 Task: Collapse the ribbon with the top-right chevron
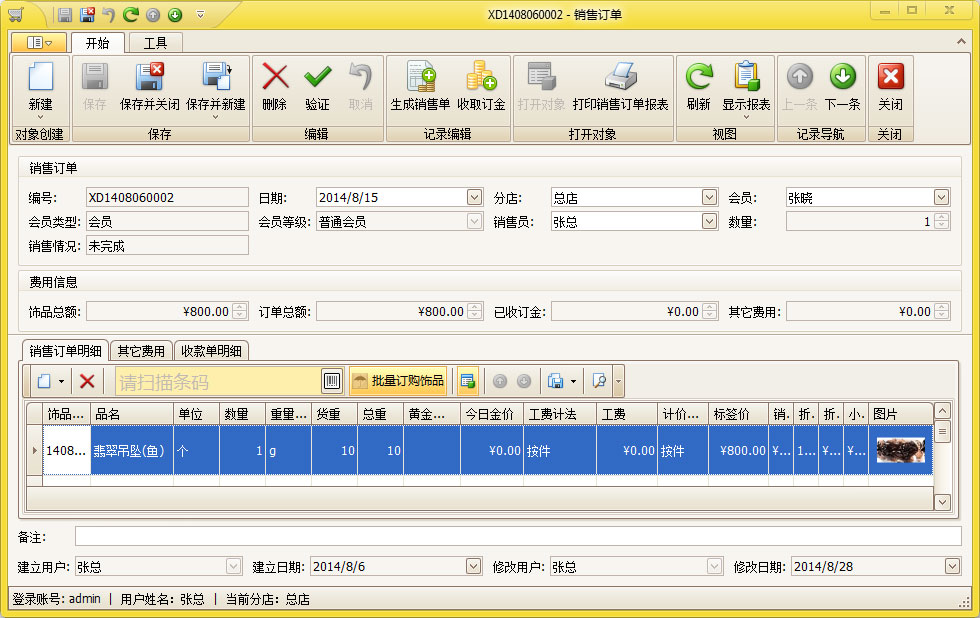click(x=961, y=42)
